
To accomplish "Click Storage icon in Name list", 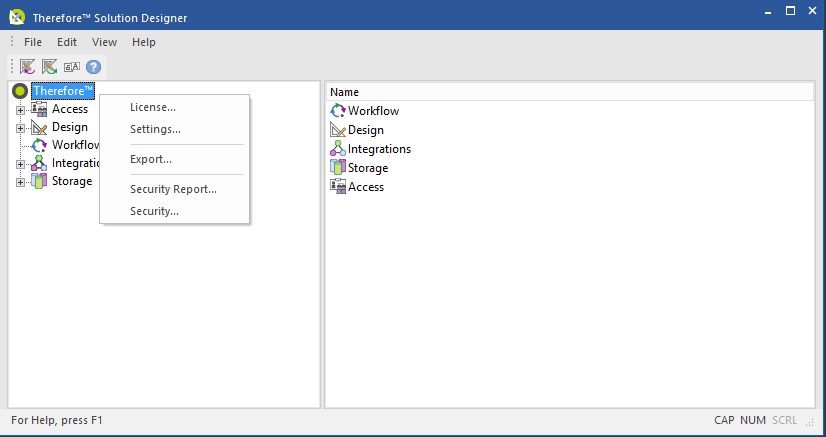I will [x=338, y=167].
